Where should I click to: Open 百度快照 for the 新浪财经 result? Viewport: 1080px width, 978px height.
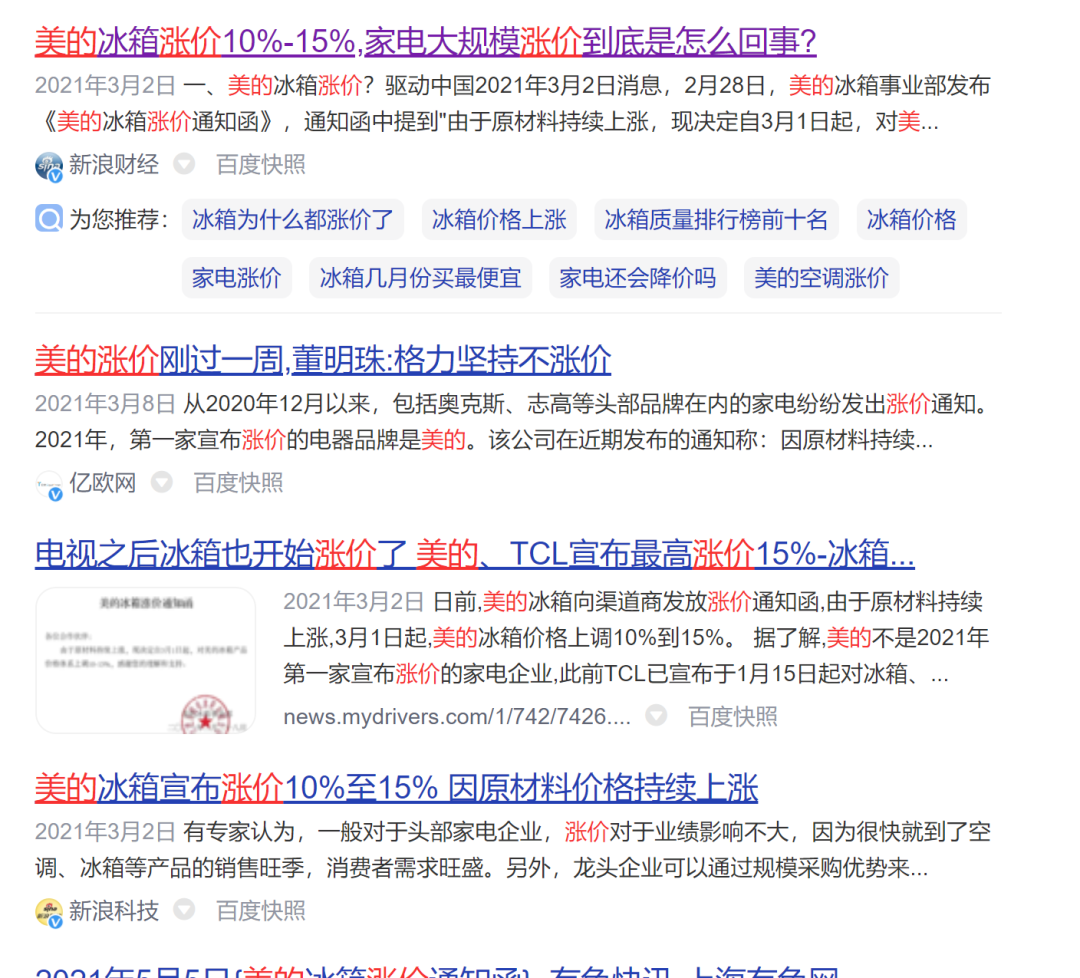click(261, 165)
